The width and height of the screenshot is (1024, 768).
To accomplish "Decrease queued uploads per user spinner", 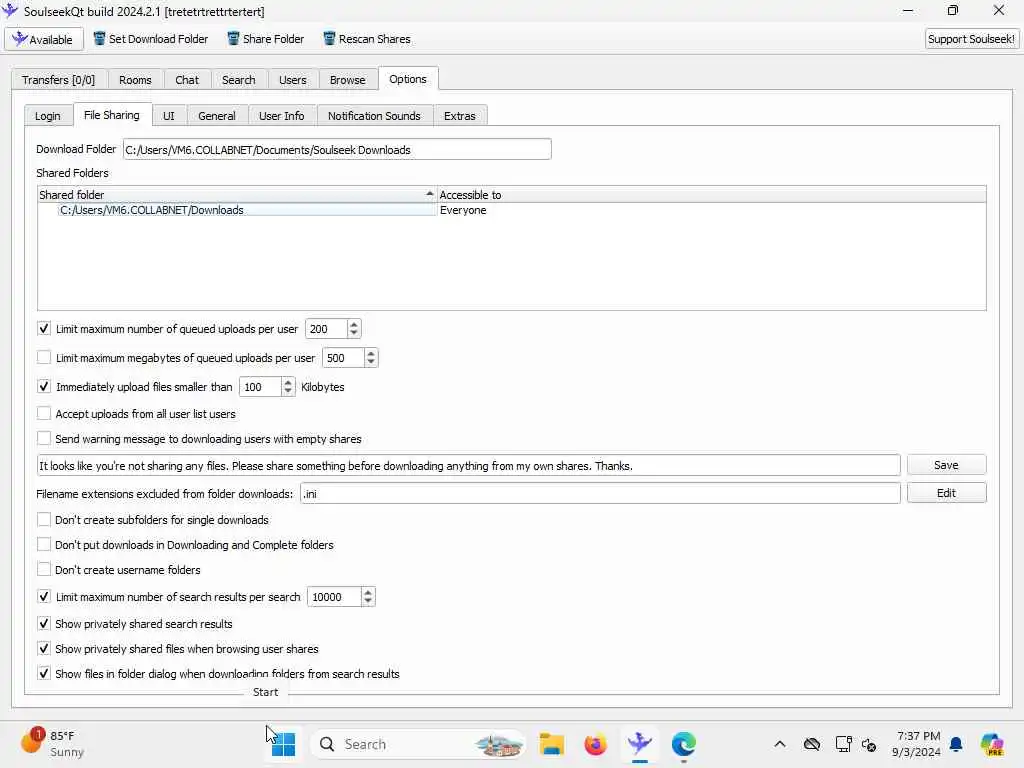I will [x=353, y=333].
